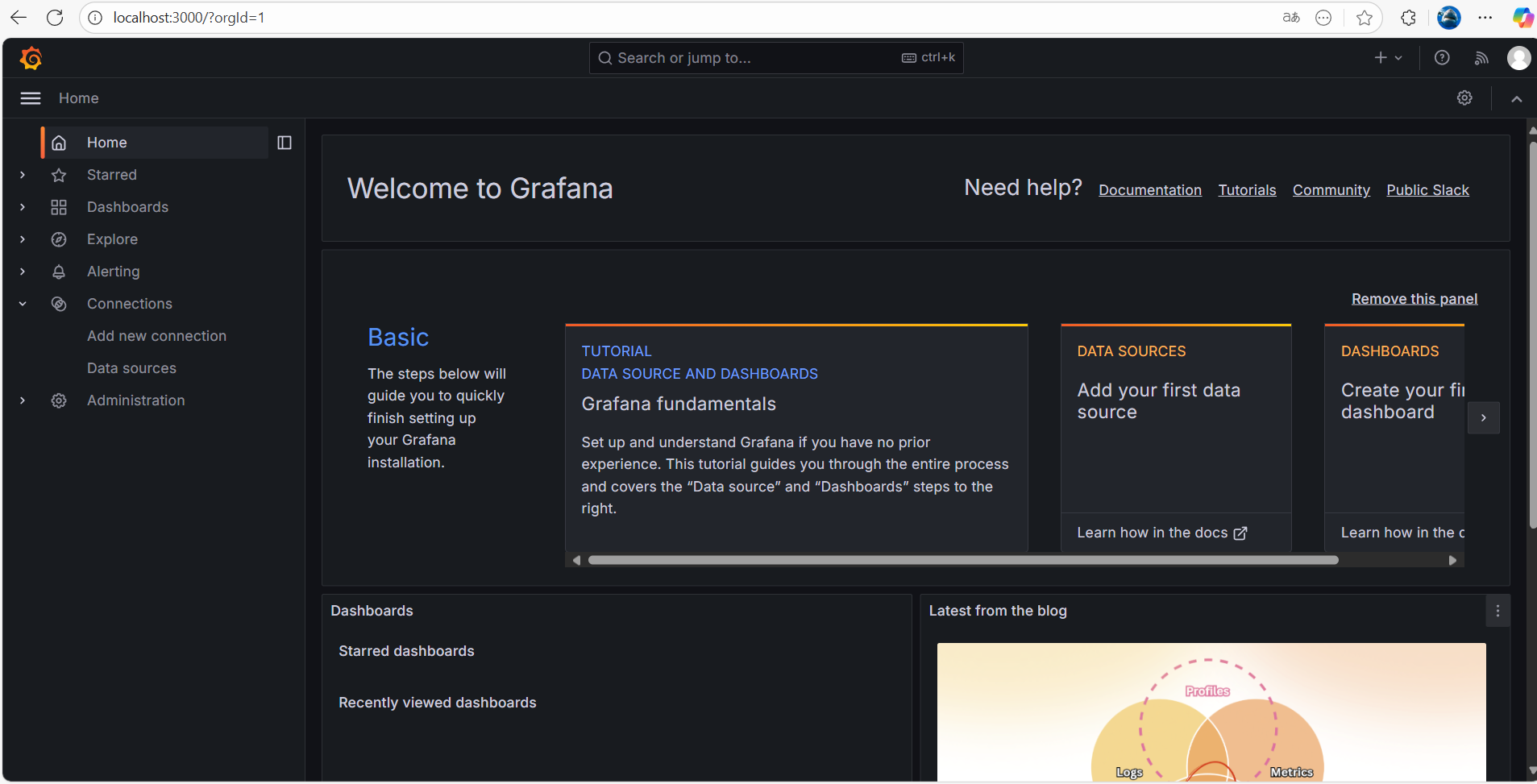This screenshot has height=784, width=1537.
Task: Expand the Explore section
Action: tap(23, 239)
